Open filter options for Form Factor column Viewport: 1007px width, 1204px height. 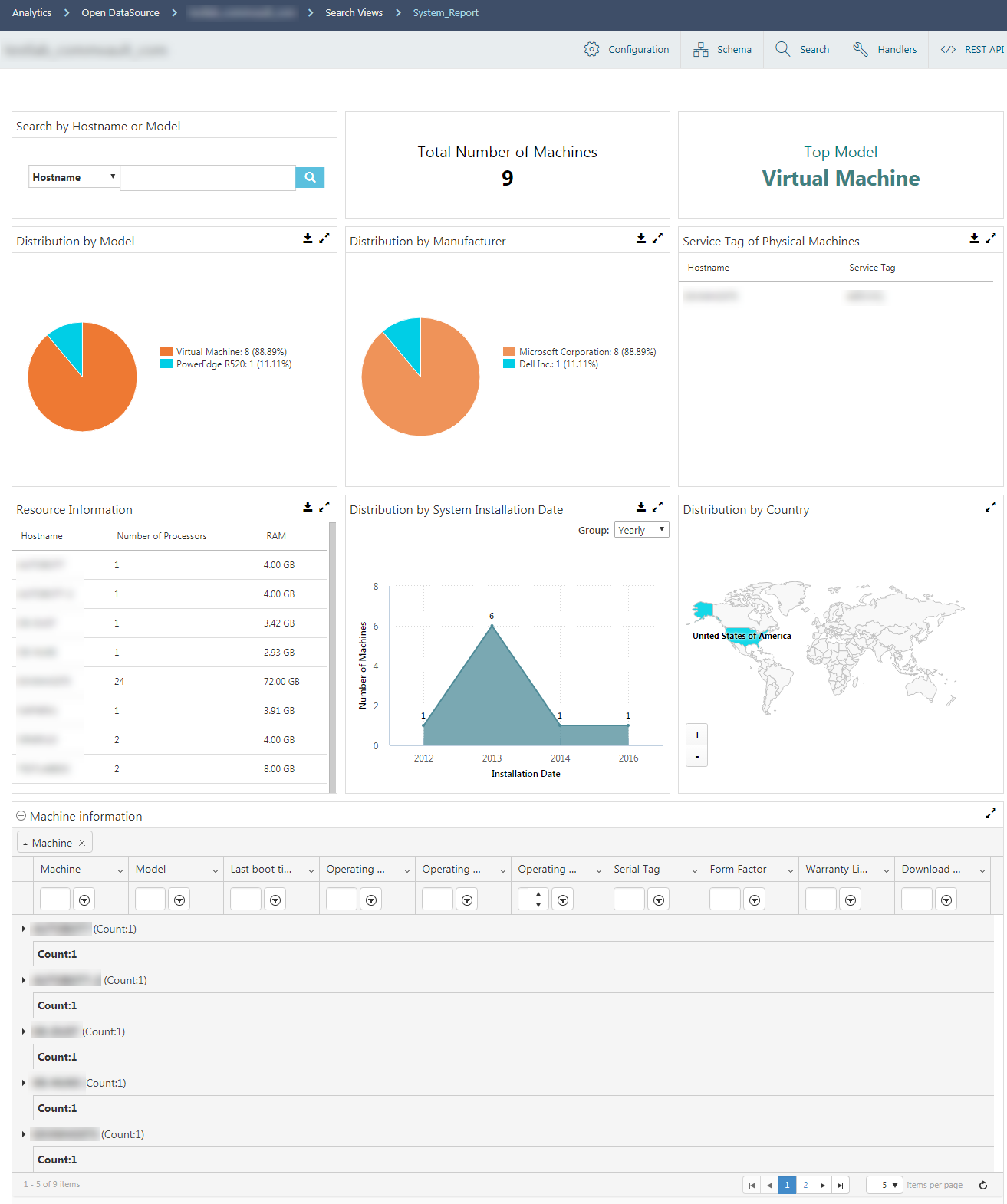click(755, 900)
